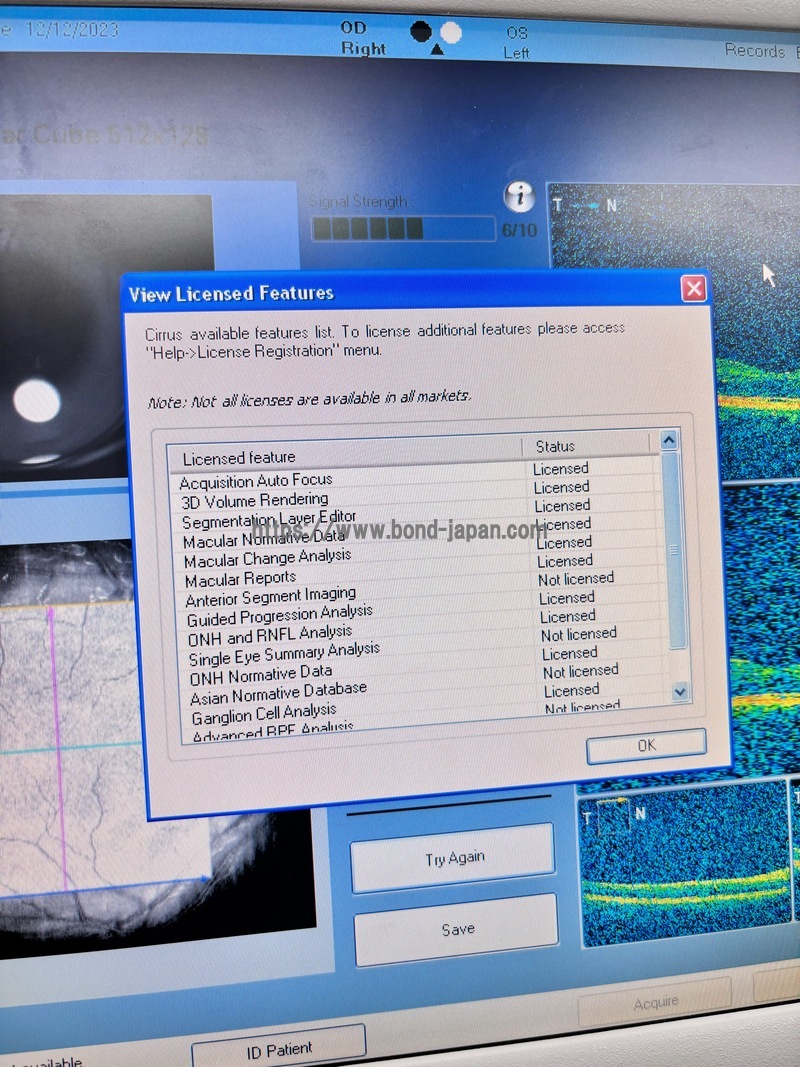Screen dimensions: 800x1067
Task: Click the Try Again button
Action: click(x=453, y=858)
